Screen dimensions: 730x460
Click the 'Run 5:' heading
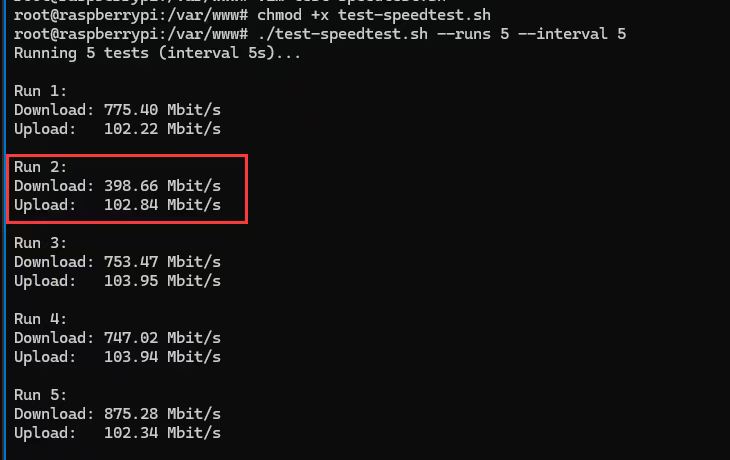coord(41,395)
